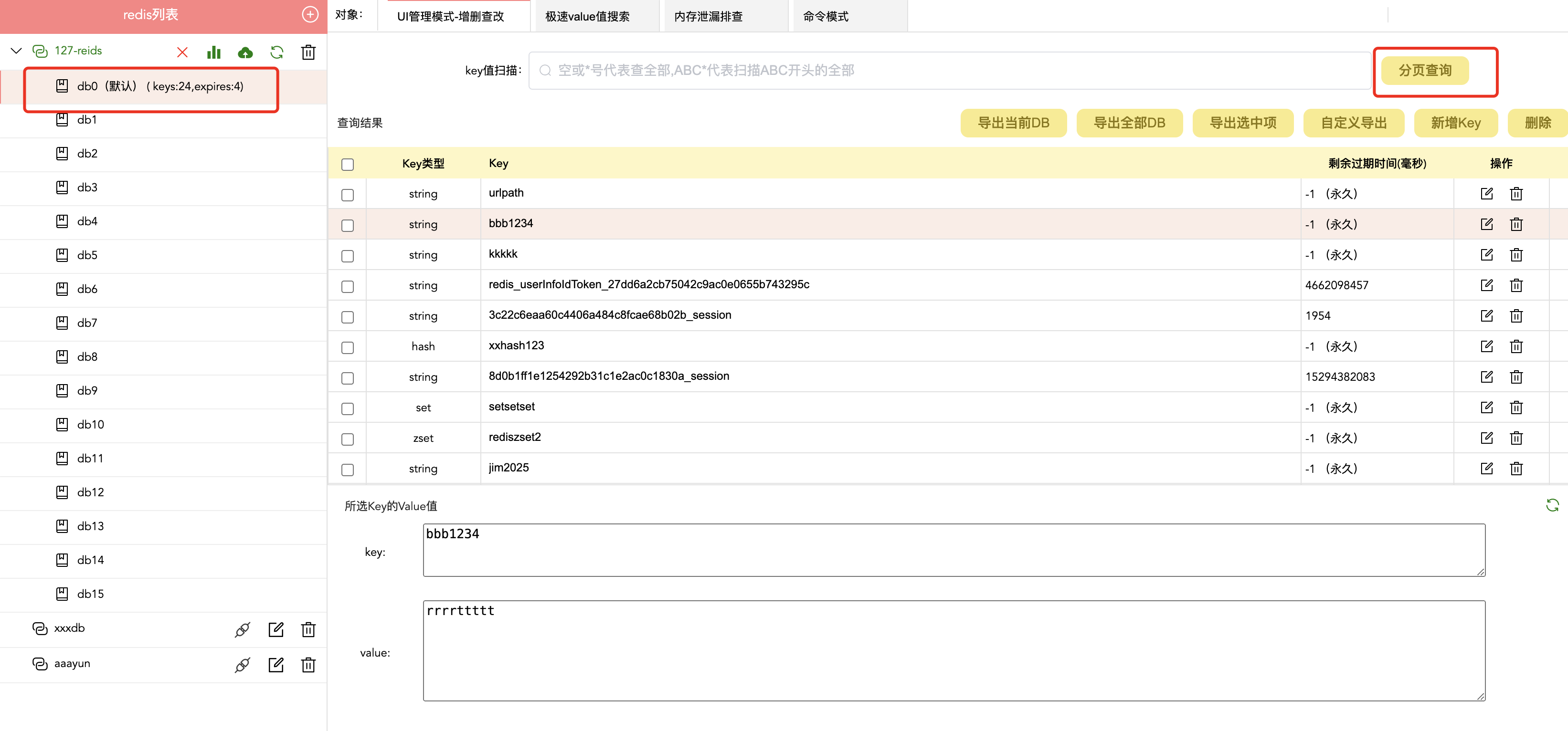Edit the xxhash123 key
Screen dimensions: 1568x731
[x=1486, y=346]
